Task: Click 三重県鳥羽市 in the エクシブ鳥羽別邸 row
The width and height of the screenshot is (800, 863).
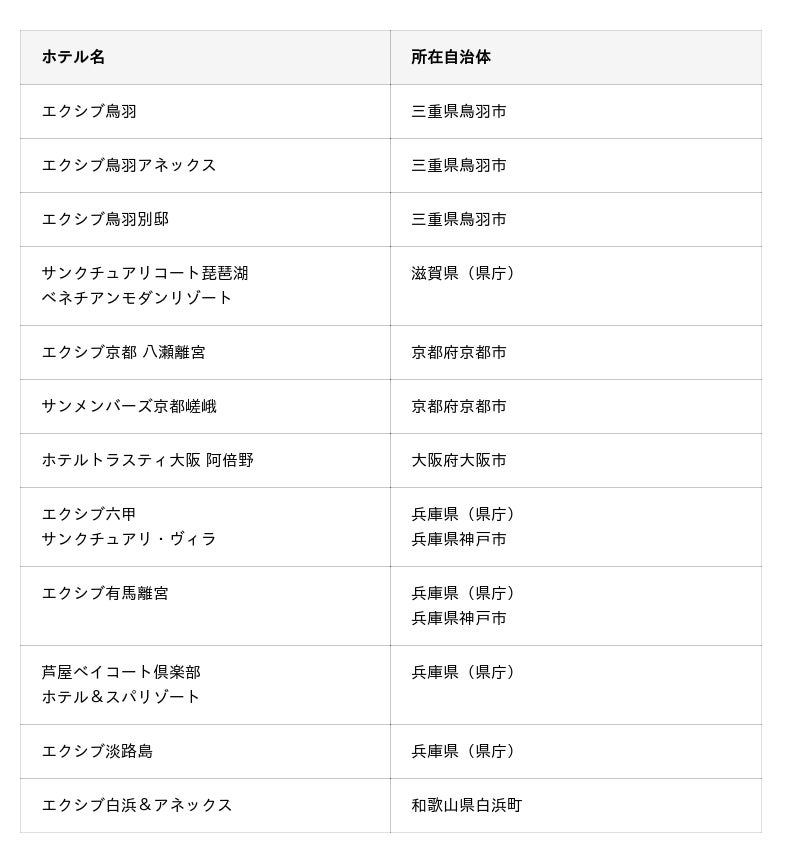Action: (459, 219)
